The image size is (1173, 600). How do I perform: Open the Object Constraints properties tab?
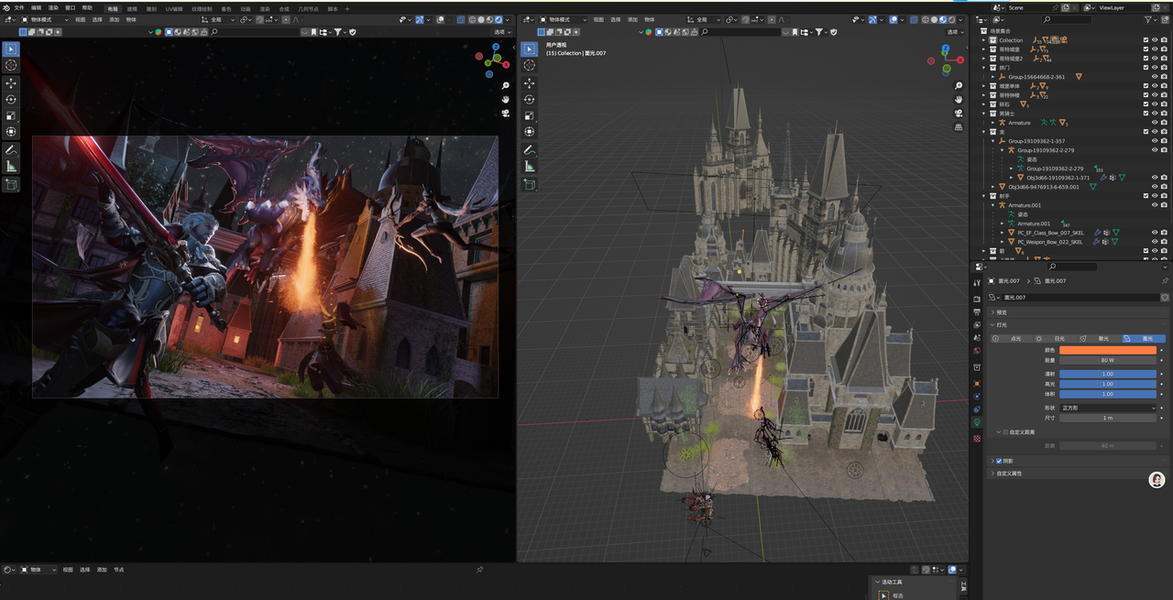(x=977, y=409)
